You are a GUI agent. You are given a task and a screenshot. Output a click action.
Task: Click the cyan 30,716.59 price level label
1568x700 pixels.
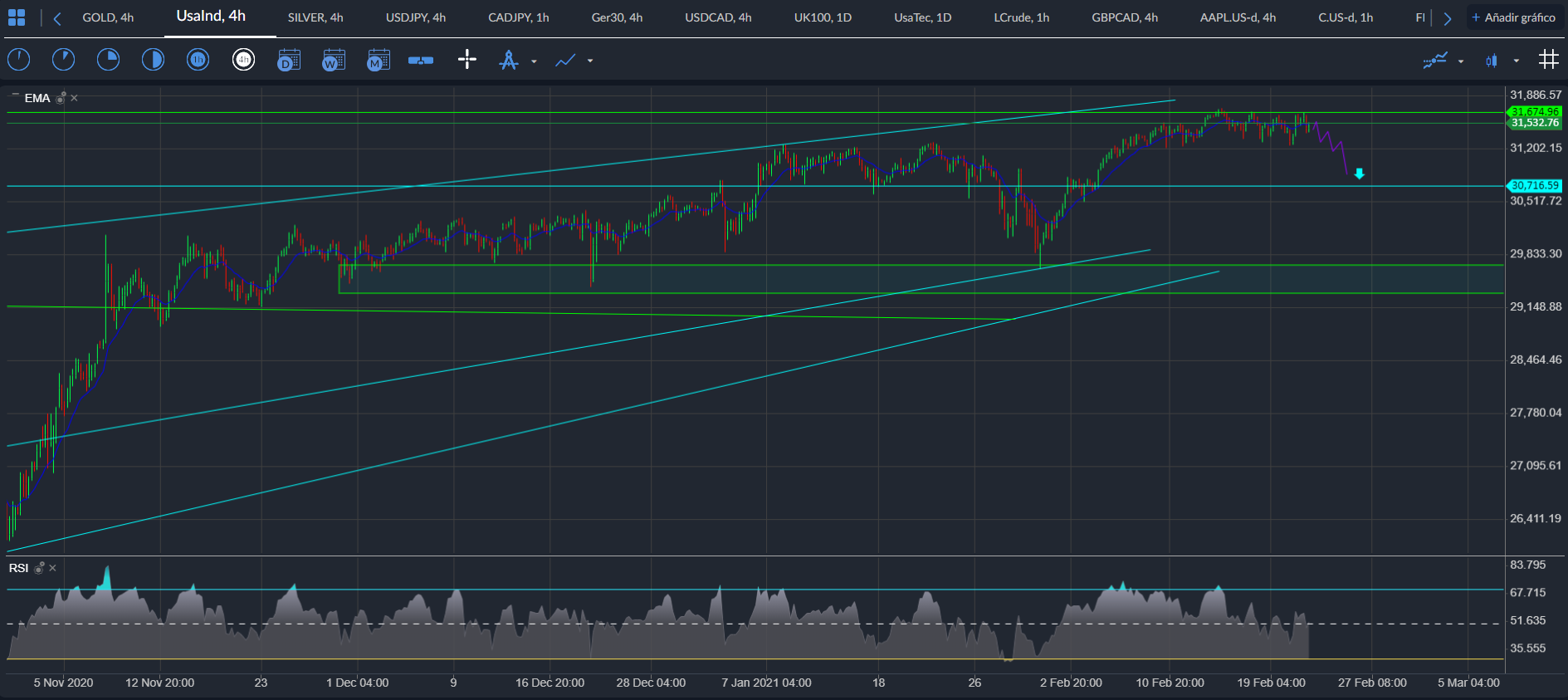tap(1535, 186)
